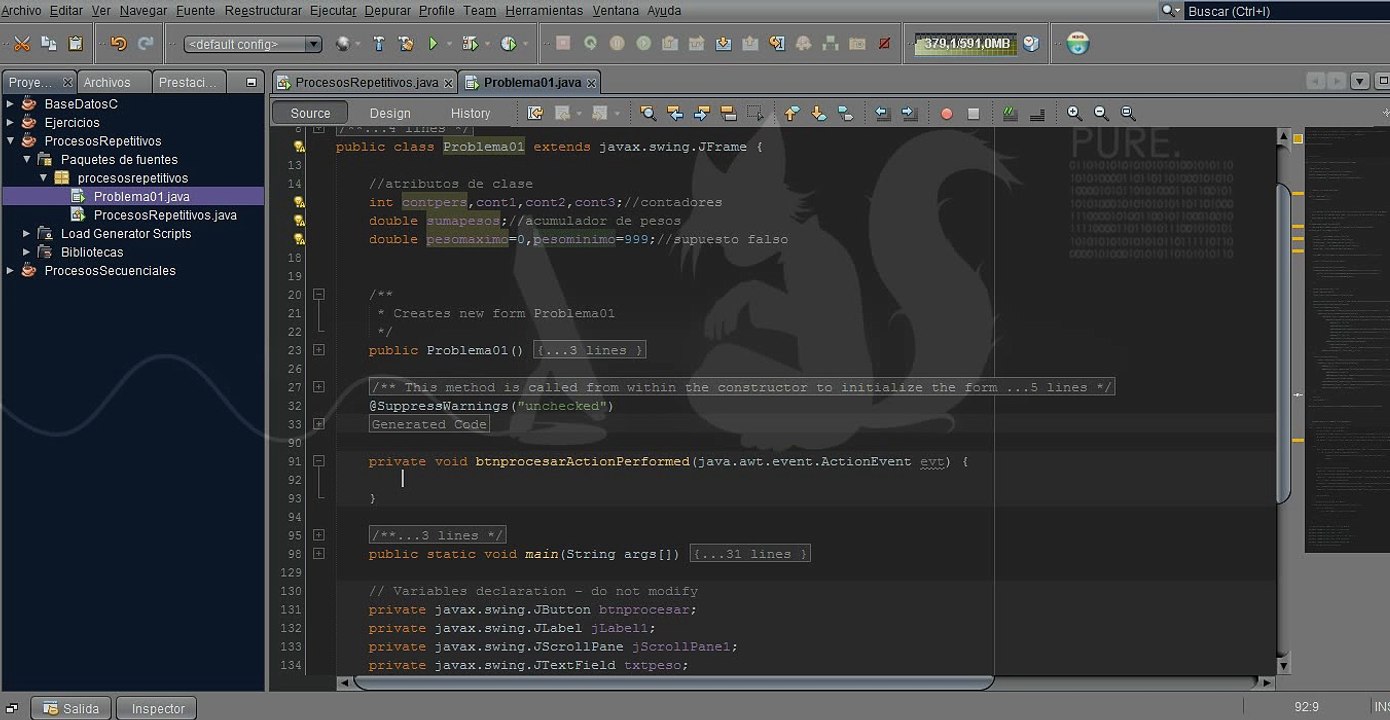This screenshot has width=1390, height=720.
Task: Open the Archivo menu
Action: click(21, 10)
